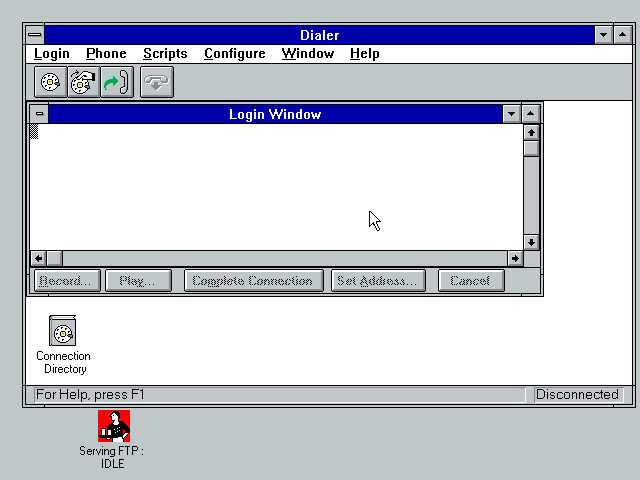Open the Connection Directory icon

point(63,344)
